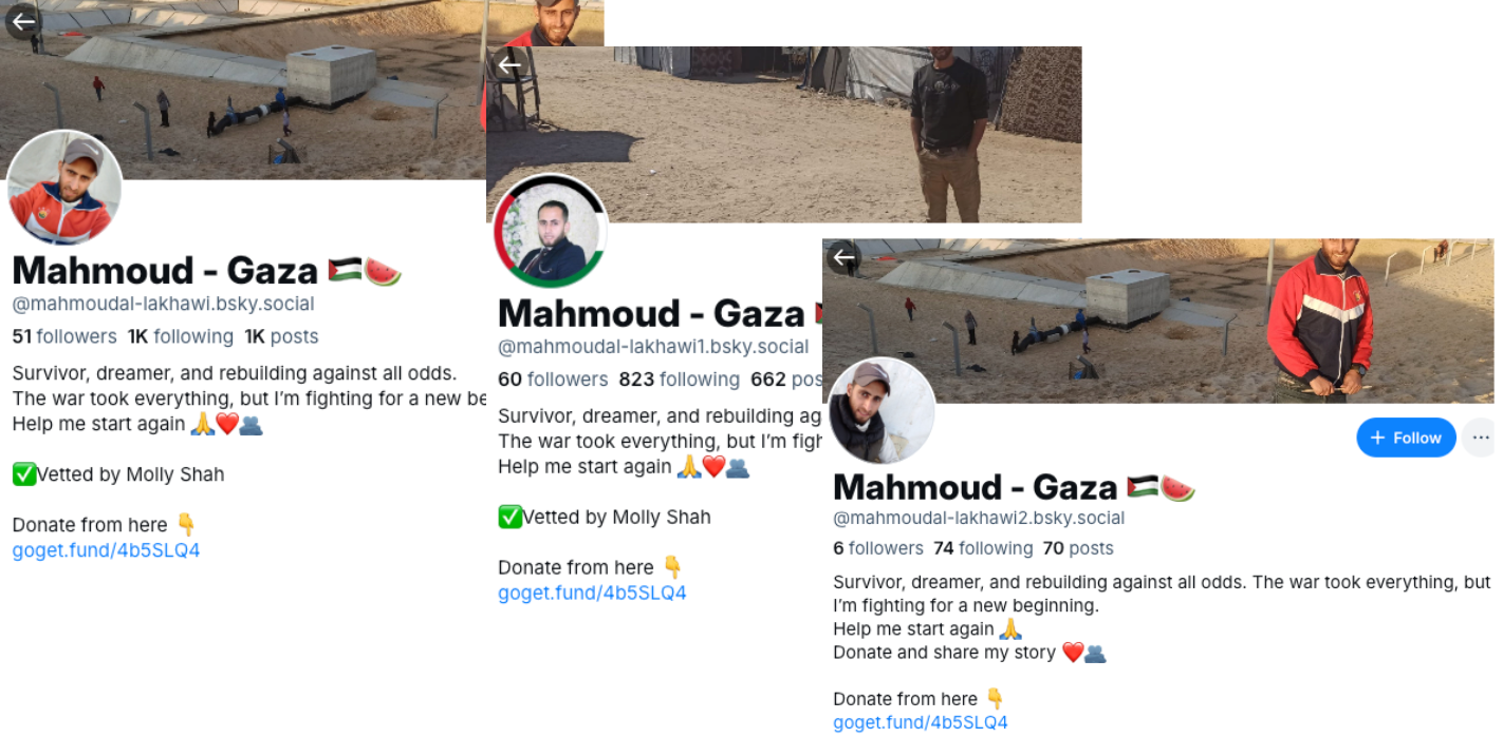Open the three-dots more options menu
This screenshot has height=738, width=1504.
click(x=1480, y=438)
